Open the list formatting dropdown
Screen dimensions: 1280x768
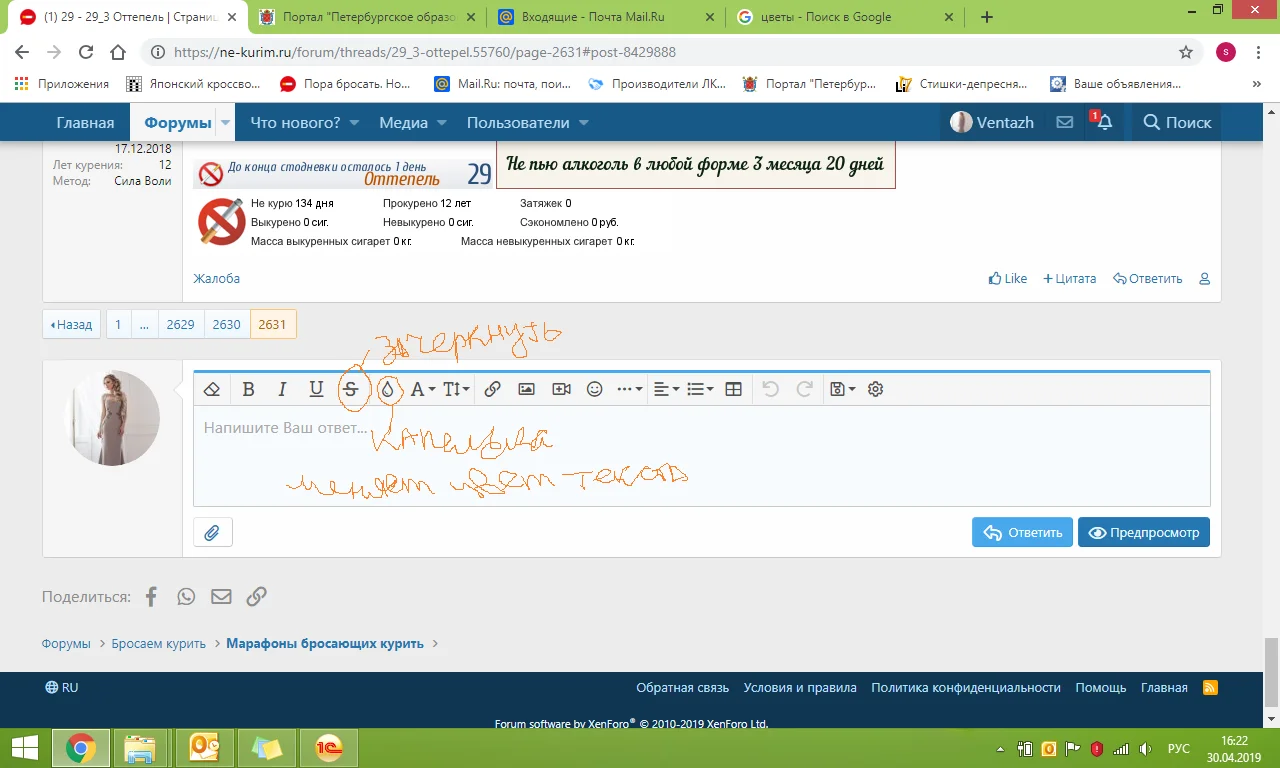tap(699, 389)
